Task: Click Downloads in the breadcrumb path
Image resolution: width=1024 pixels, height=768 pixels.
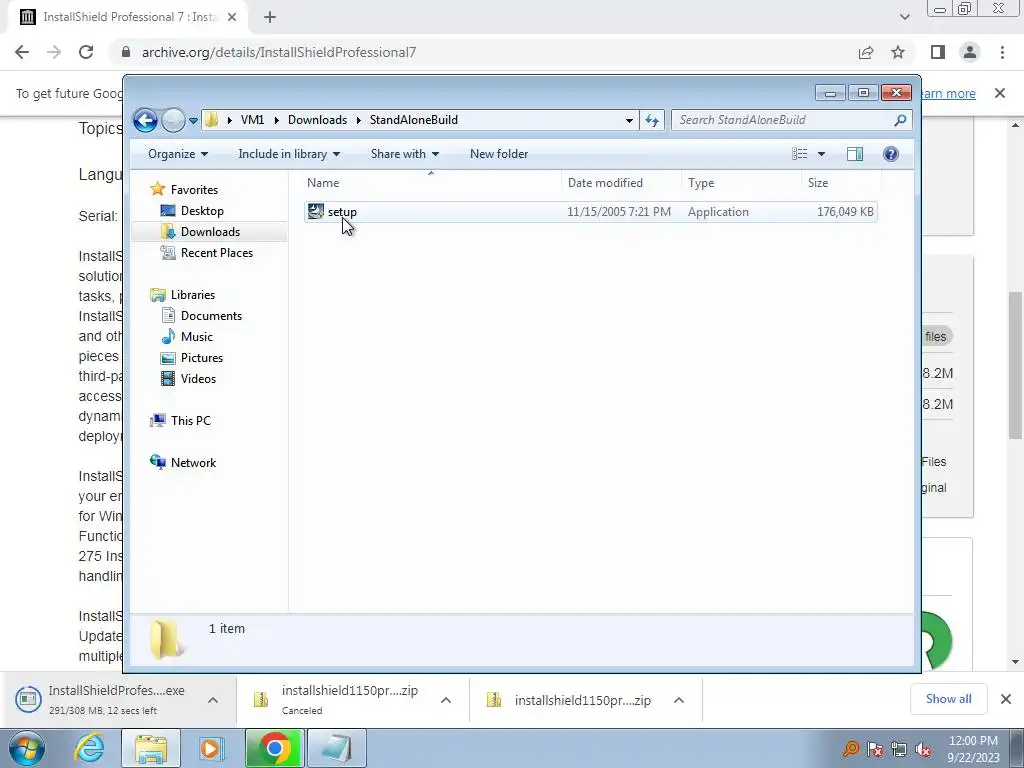Action: click(x=317, y=120)
